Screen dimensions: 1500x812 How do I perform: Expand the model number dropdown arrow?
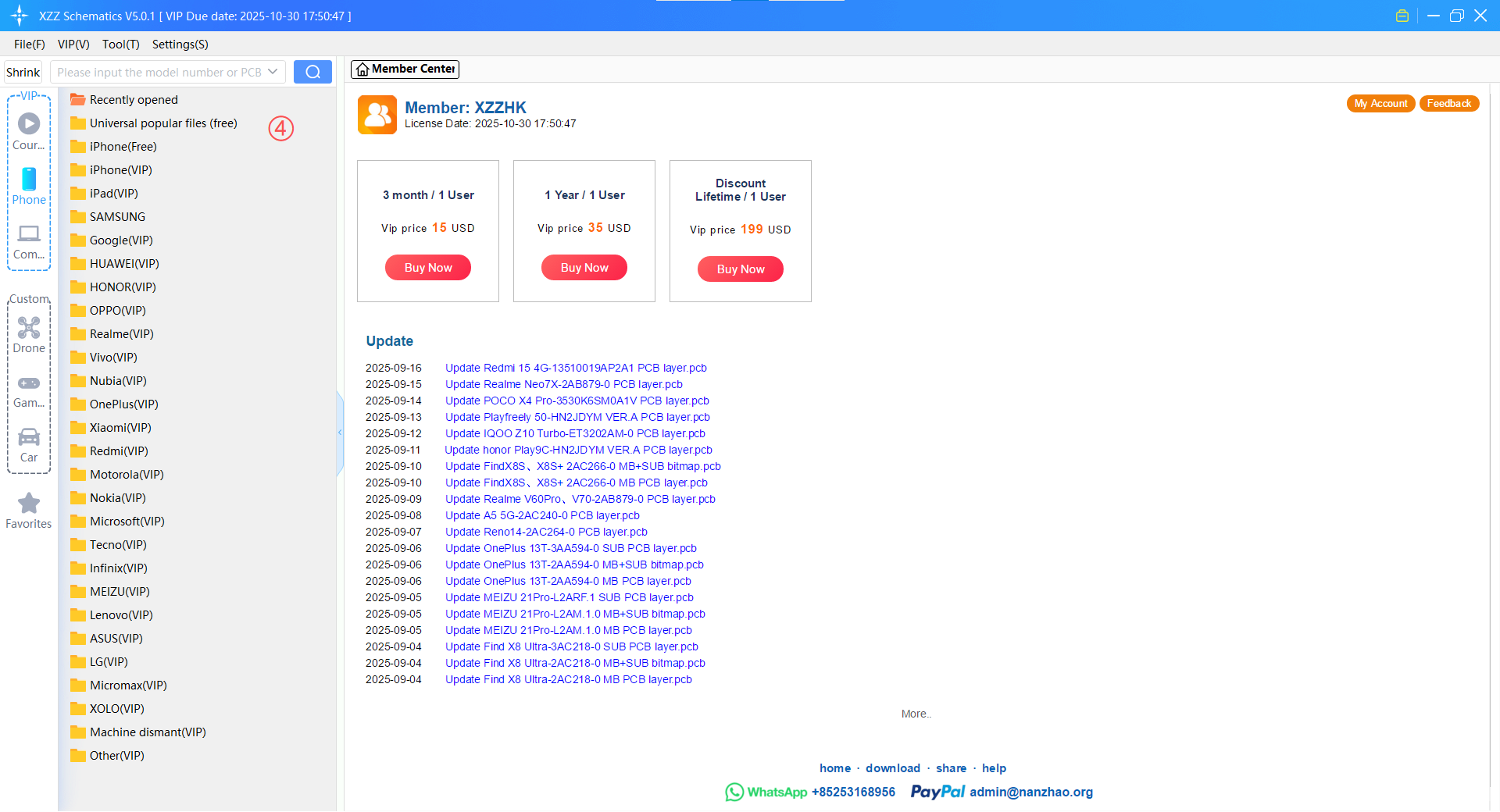tap(273, 72)
